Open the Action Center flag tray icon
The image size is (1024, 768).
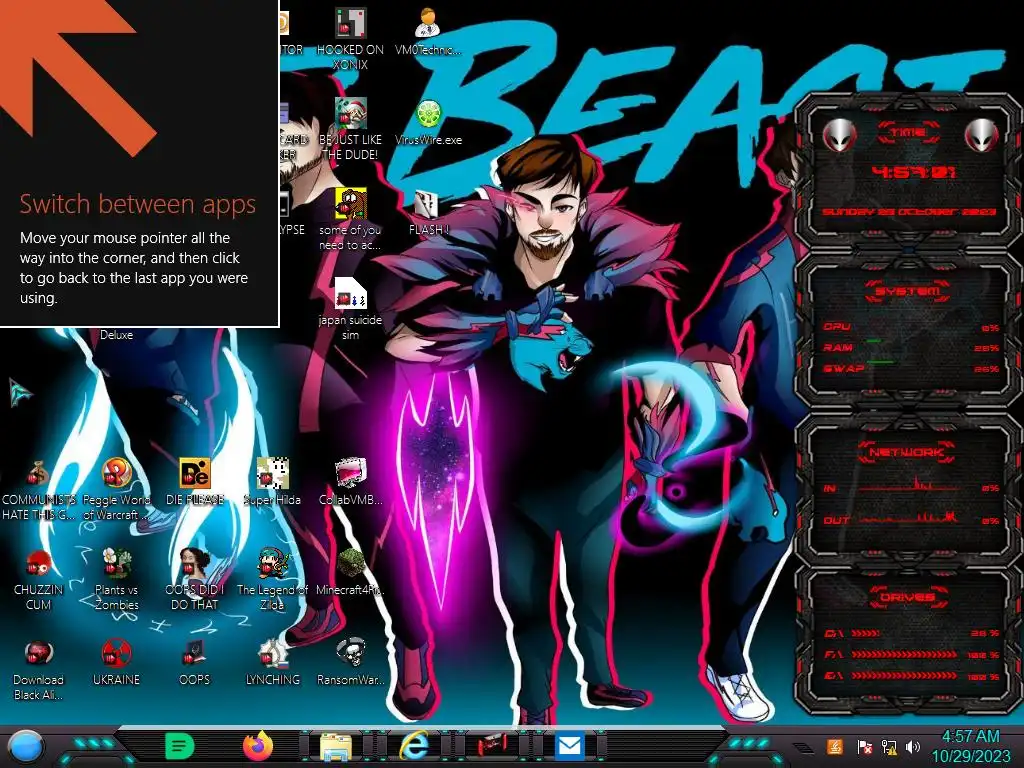point(864,746)
